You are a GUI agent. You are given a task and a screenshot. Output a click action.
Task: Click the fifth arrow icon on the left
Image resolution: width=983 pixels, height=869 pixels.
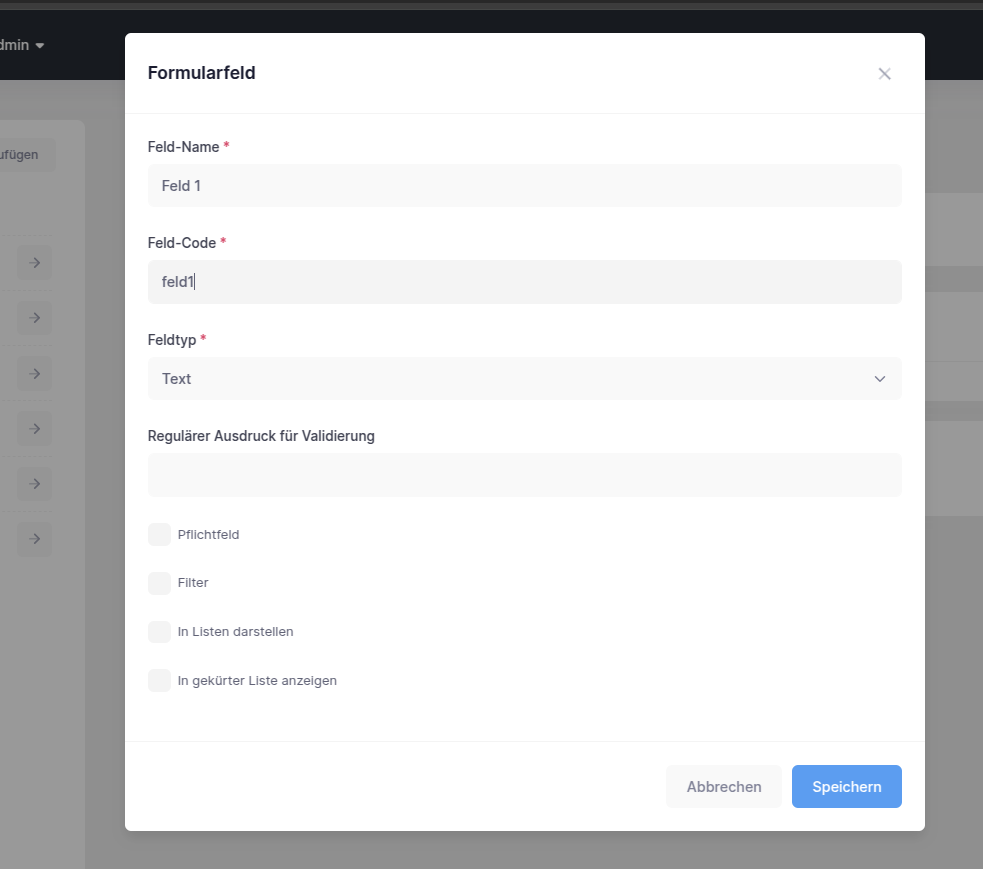(x=33, y=483)
